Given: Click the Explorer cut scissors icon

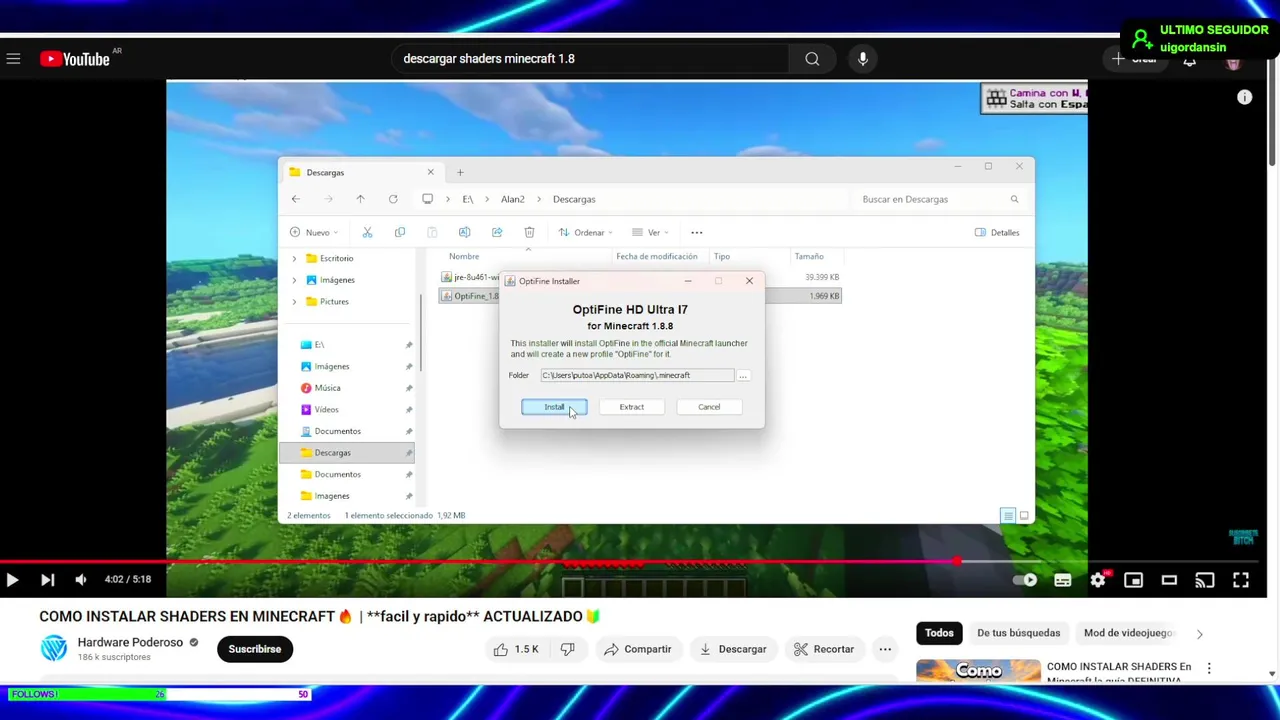Looking at the screenshot, I should pyautogui.click(x=367, y=232).
